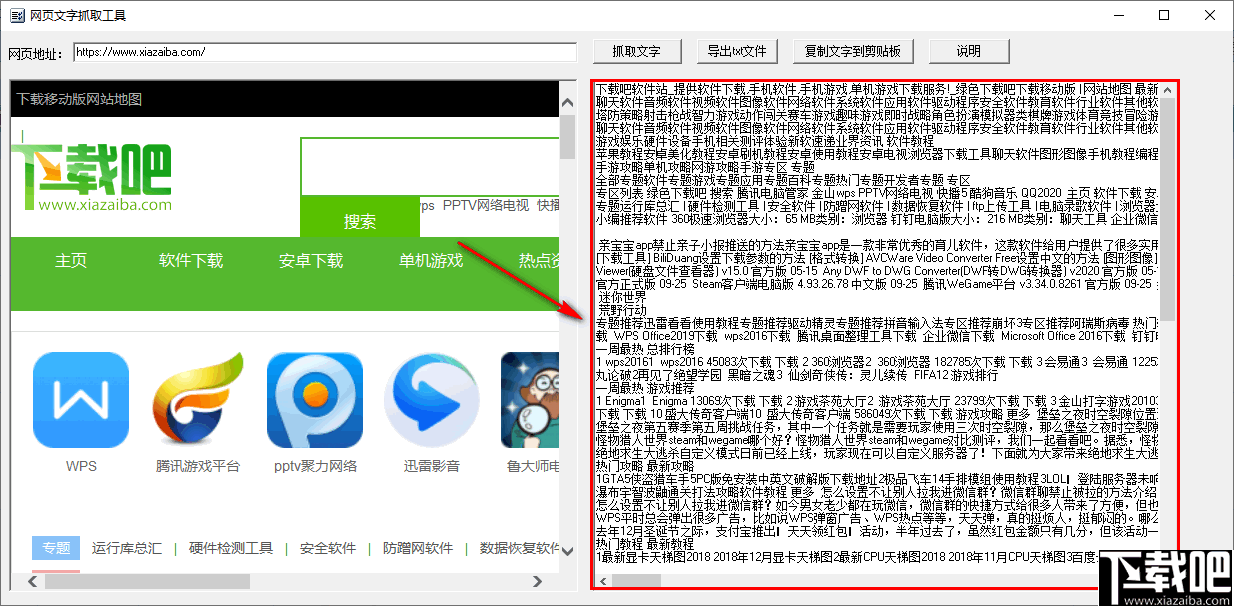Click the WPS label under icon
The width and height of the screenshot is (1234, 606).
81,466
